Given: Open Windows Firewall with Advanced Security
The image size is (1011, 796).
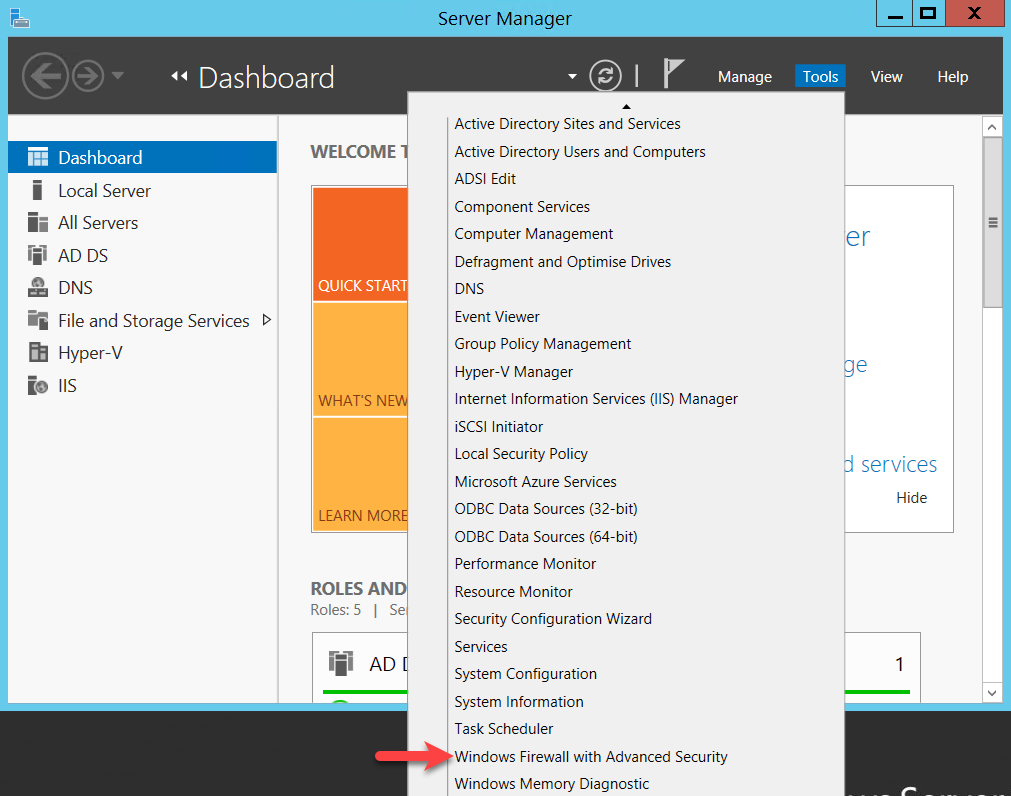Looking at the screenshot, I should [590, 757].
